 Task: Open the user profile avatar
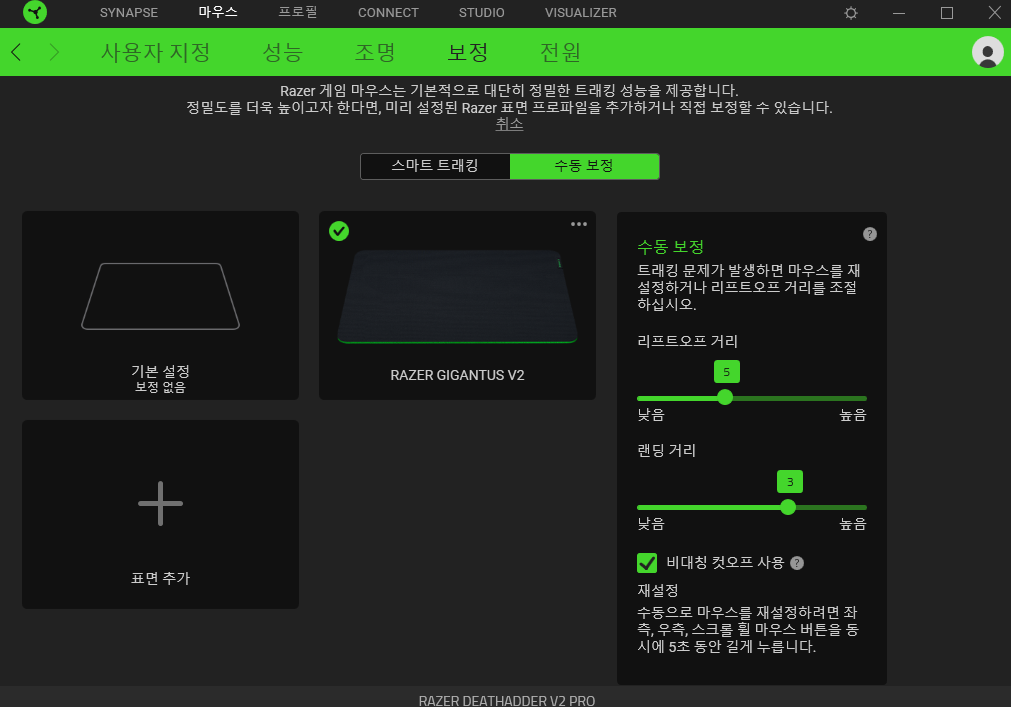[987, 52]
